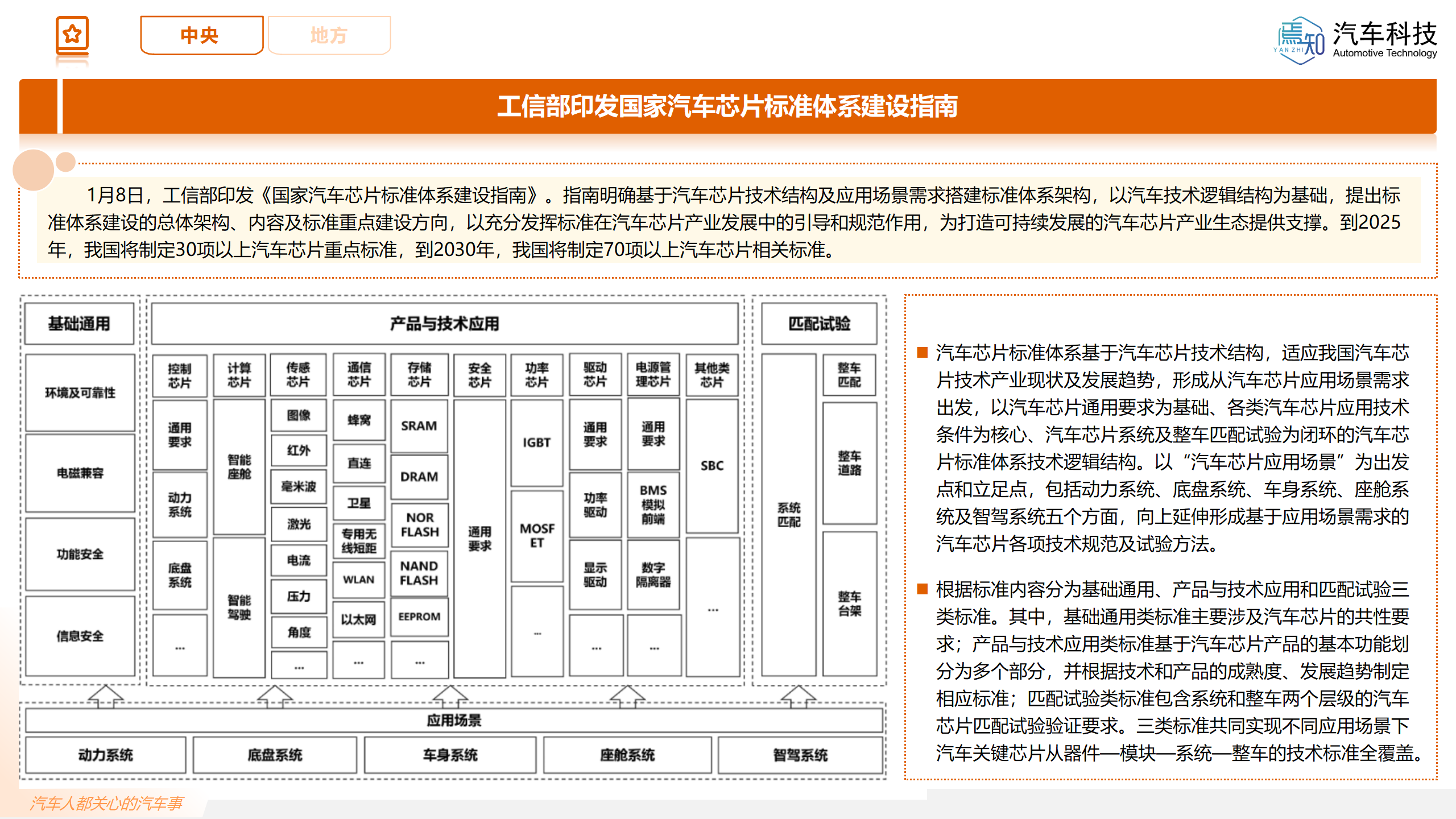
Task: Click the 图像 sensor box
Action: 299,416
